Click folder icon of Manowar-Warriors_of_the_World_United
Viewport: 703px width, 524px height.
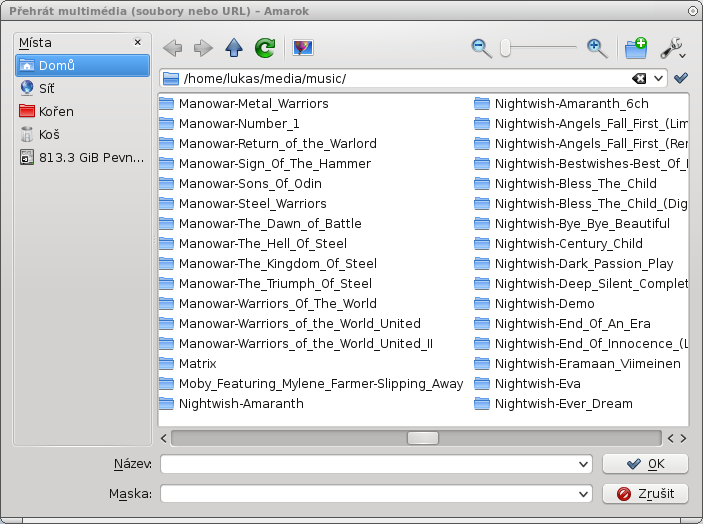click(x=166, y=324)
